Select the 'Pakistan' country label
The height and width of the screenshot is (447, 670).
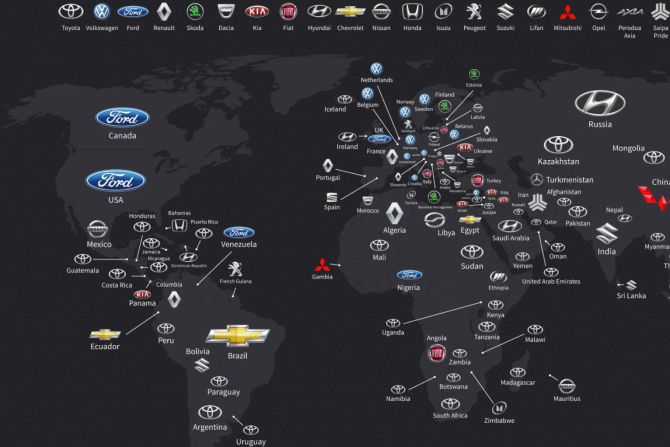[x=578, y=223]
